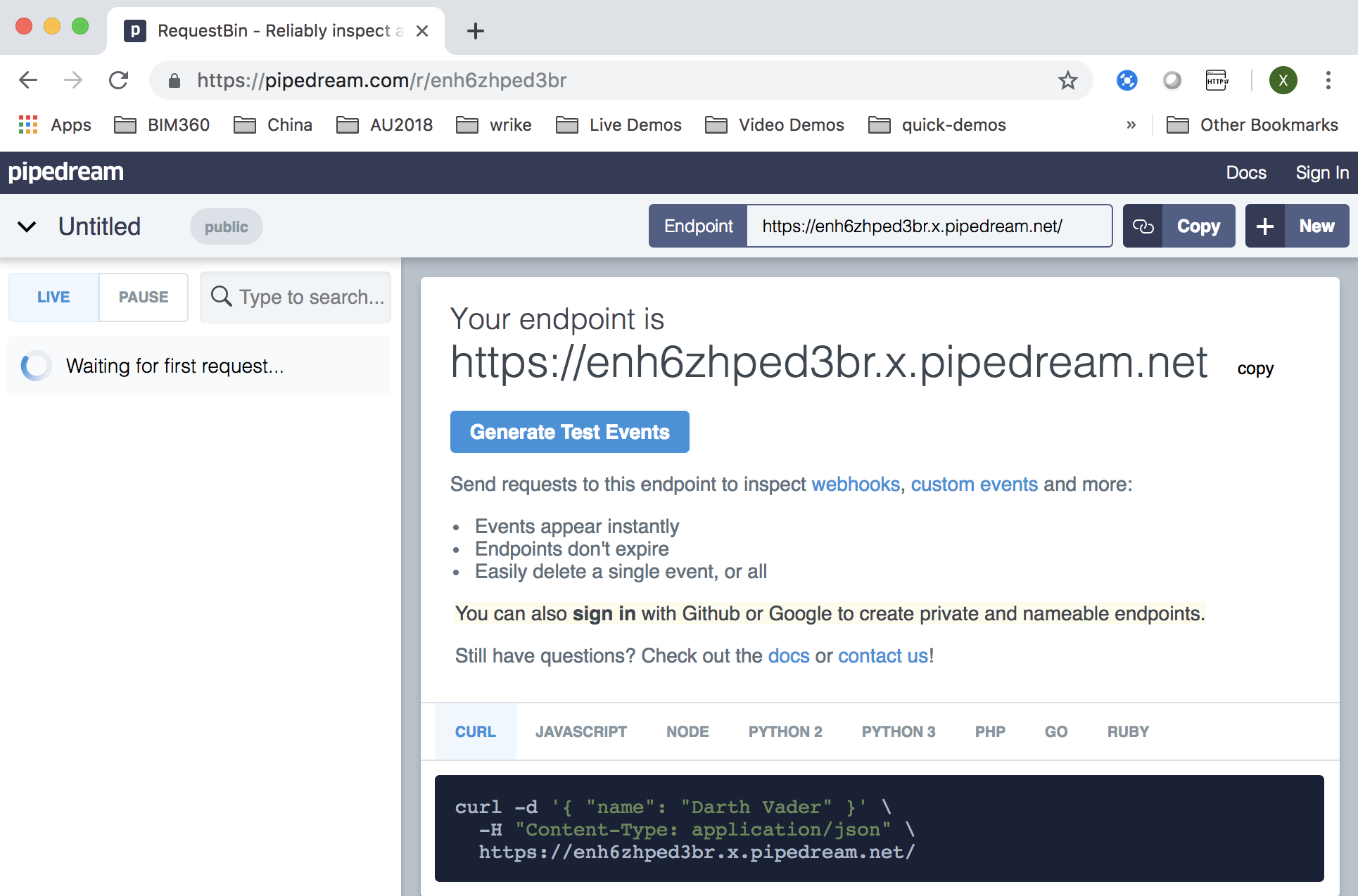This screenshot has height=896, width=1358.
Task: Expand the chevron next to Untitled
Action: [27, 226]
